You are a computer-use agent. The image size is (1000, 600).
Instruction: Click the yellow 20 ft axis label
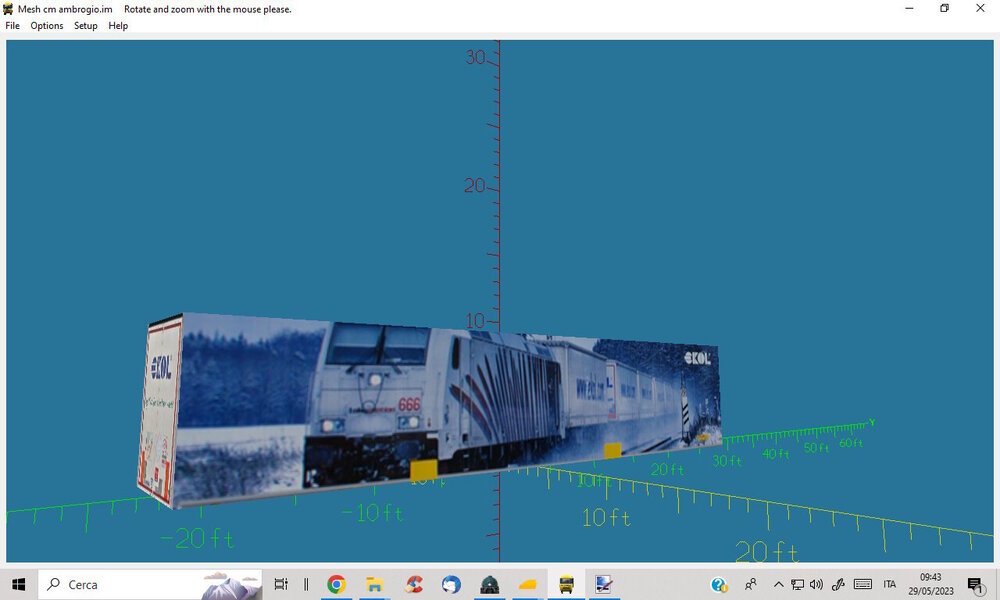coord(767,551)
